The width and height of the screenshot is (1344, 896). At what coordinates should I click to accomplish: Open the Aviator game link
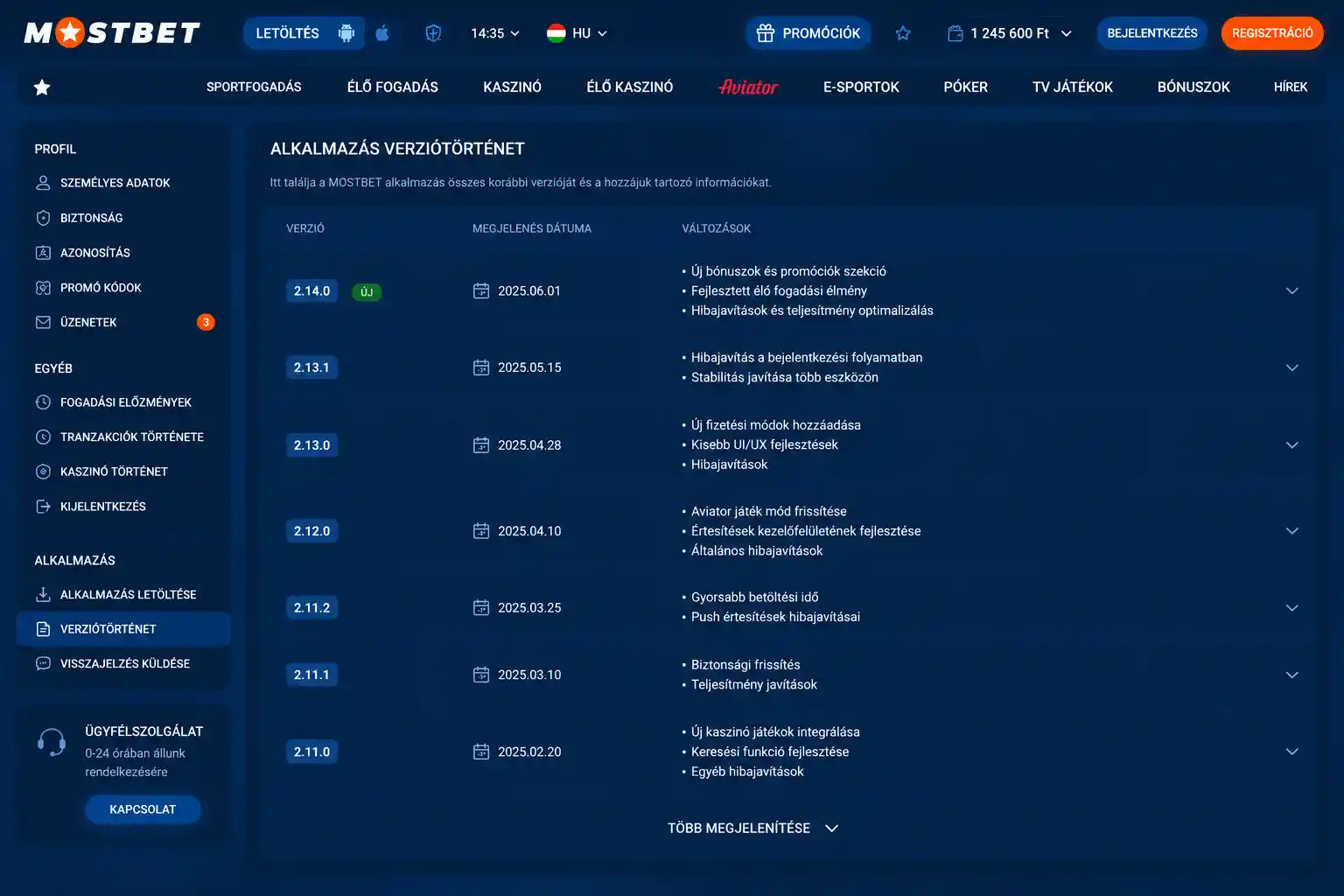(748, 87)
